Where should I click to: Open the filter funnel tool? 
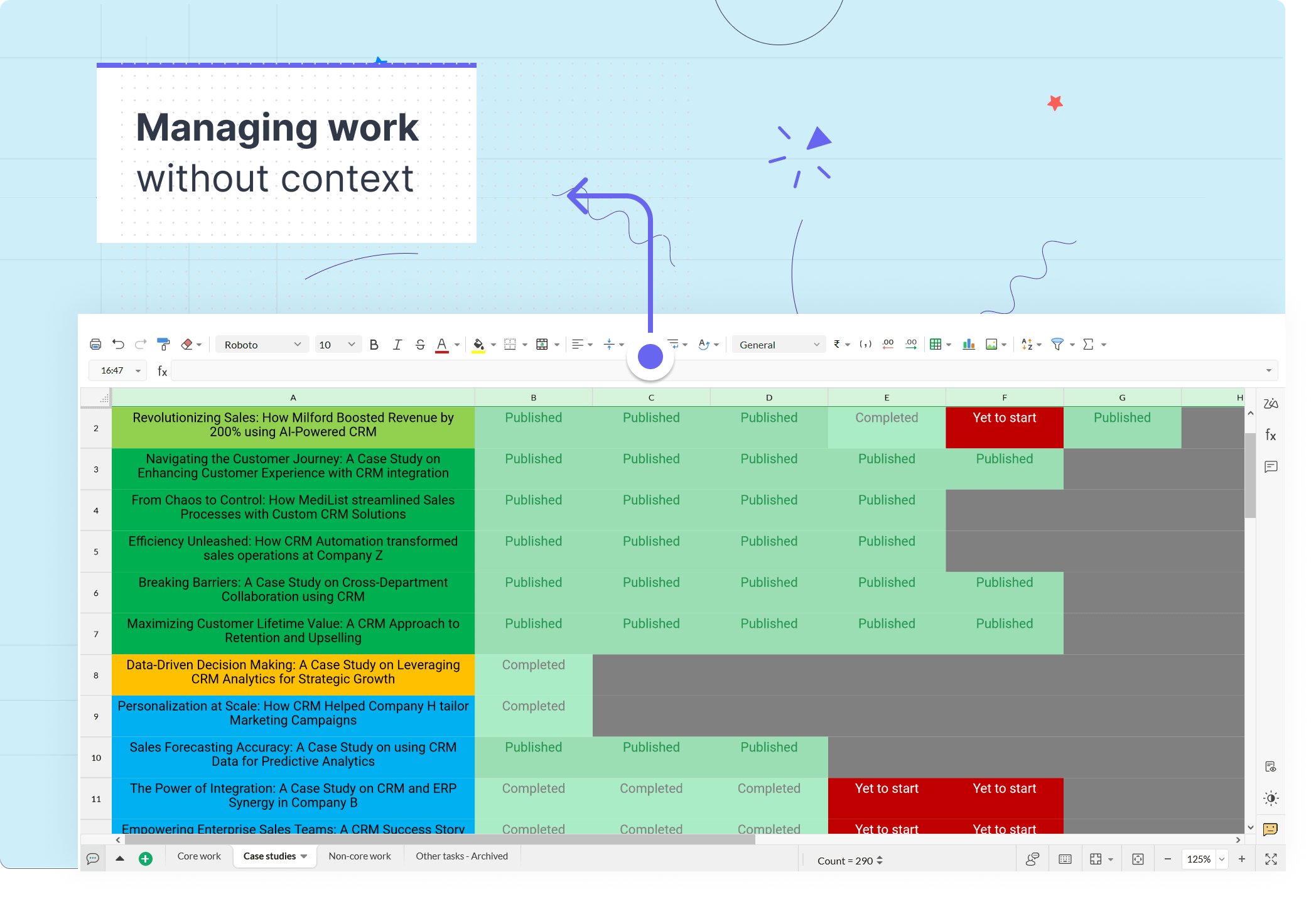pos(1057,344)
